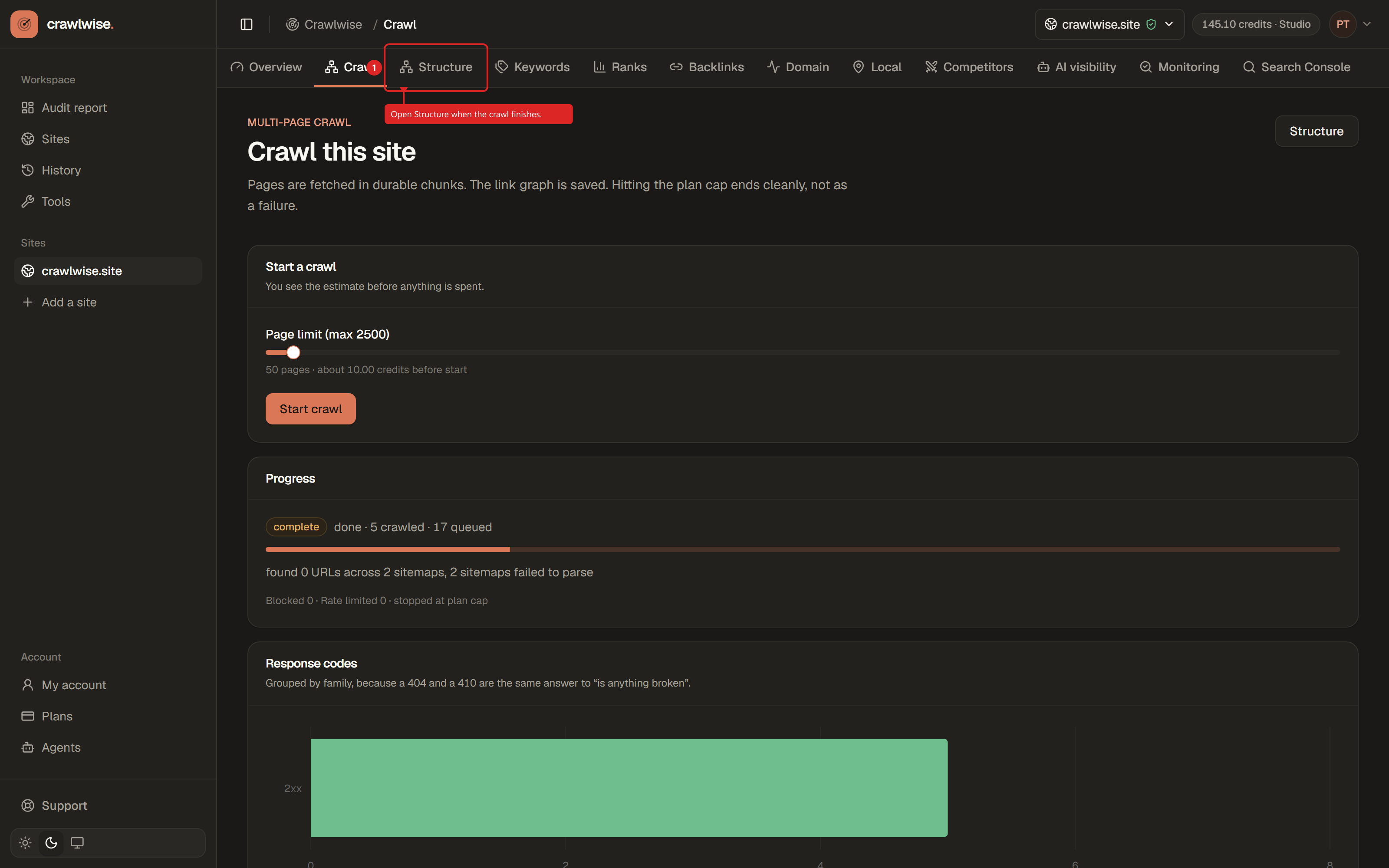Toggle the sidebar panel icon
This screenshot has width=1389, height=868.
tap(246, 24)
